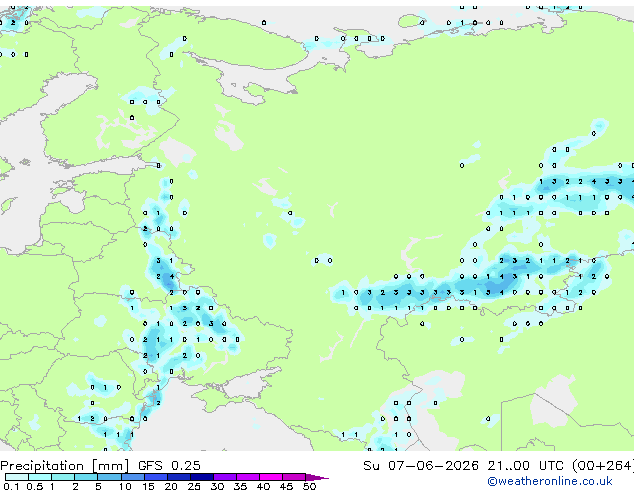Screen dimensions: 634x490
Task: Click the legend value '0.5'
Action: click(35, 486)
